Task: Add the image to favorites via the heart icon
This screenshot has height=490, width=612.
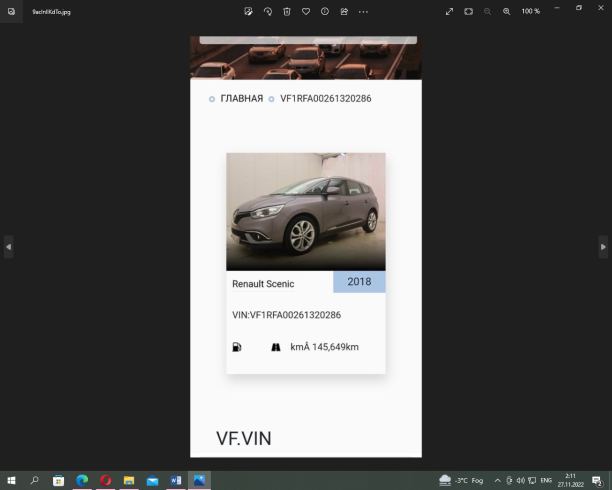Action: click(x=306, y=12)
